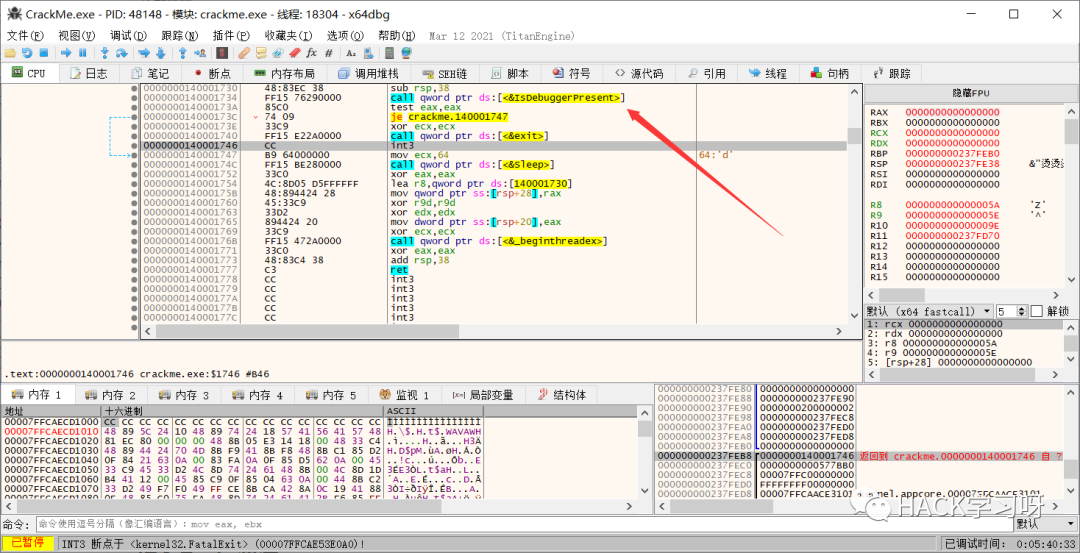Image resolution: width=1080 pixels, height=553 pixels.
Task: Click the Restart debugging icon
Action: 27,52
